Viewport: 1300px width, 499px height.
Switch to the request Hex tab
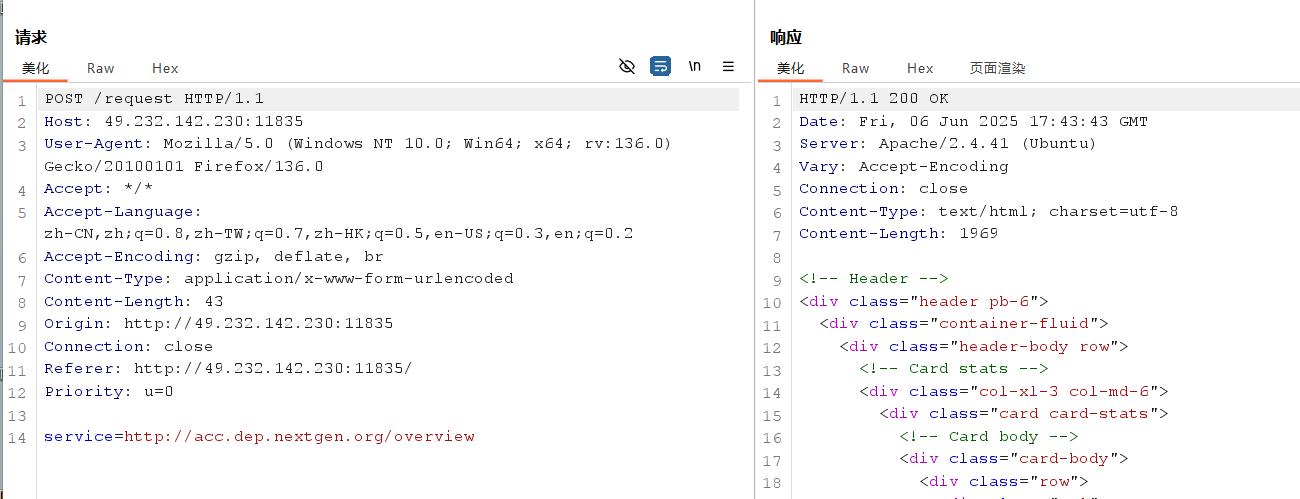165,68
